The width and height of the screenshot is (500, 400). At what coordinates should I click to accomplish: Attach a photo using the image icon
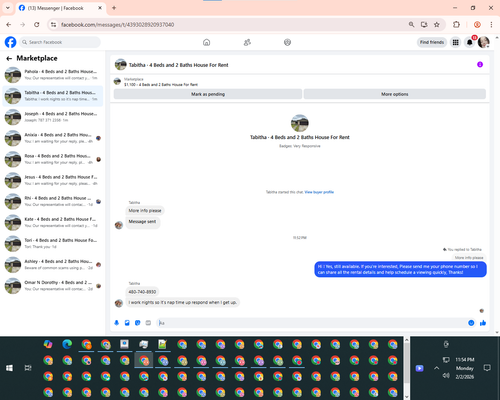point(127,323)
